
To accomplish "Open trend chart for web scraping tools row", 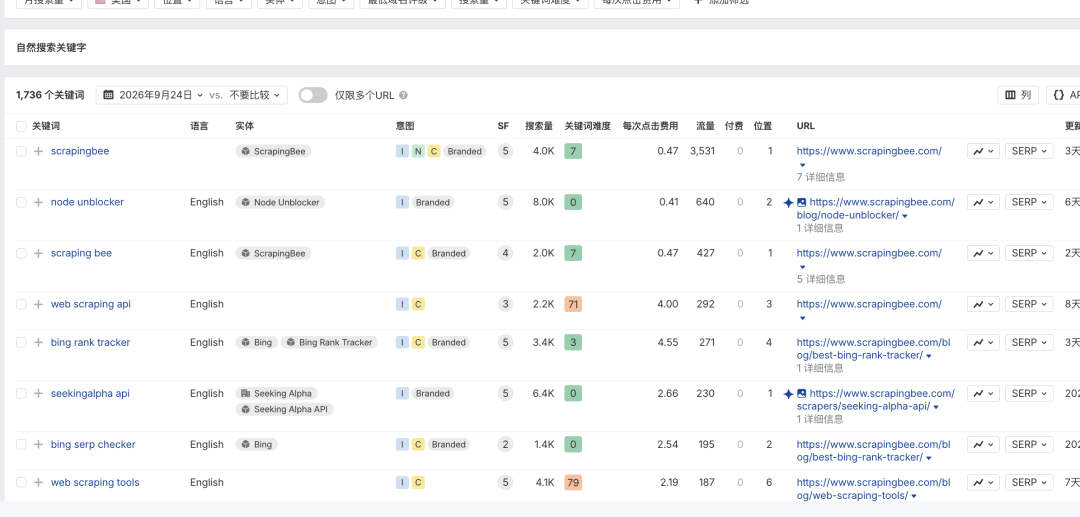I will click(x=983, y=483).
